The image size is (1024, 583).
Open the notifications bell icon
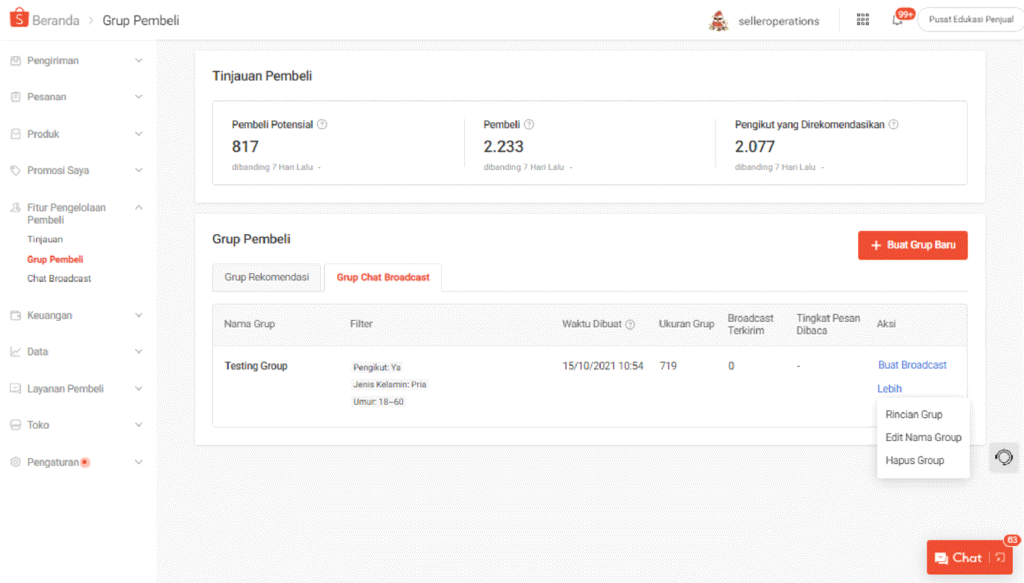pos(897,20)
